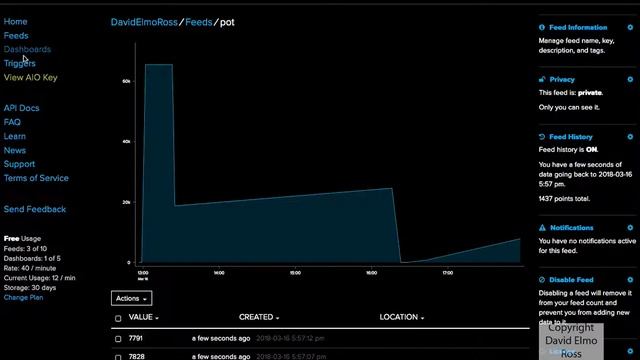Click the 'Storage: 30 days' text
This screenshot has height=360, width=640.
[x=30, y=288]
